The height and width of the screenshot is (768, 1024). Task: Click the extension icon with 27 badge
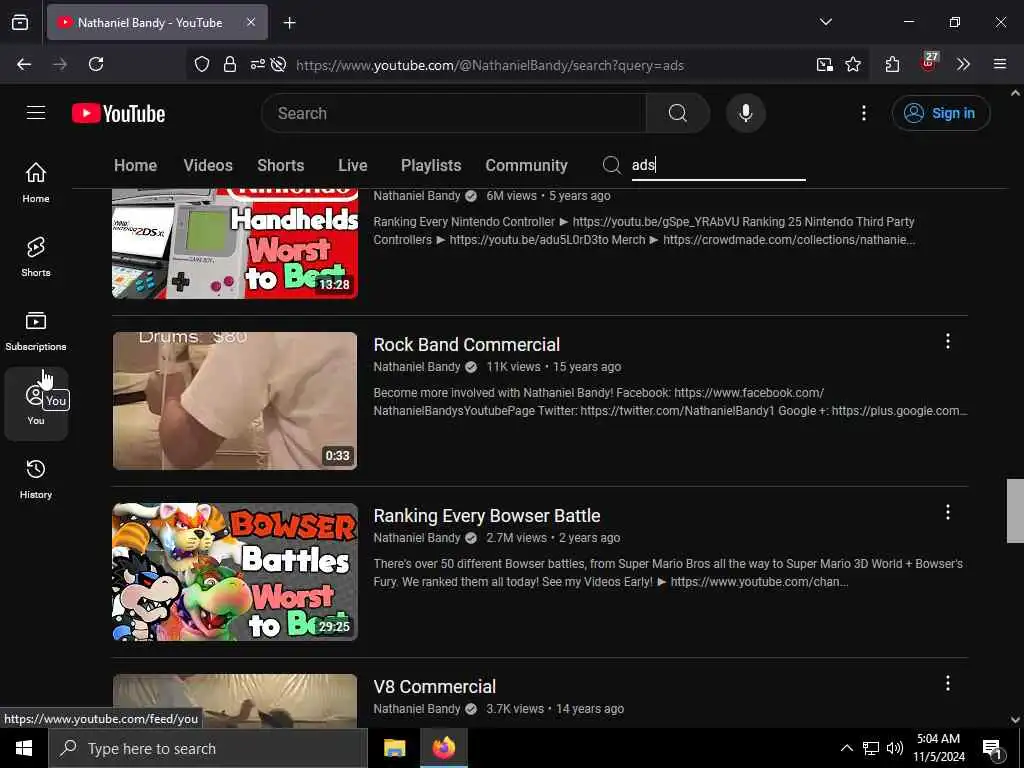point(928,63)
